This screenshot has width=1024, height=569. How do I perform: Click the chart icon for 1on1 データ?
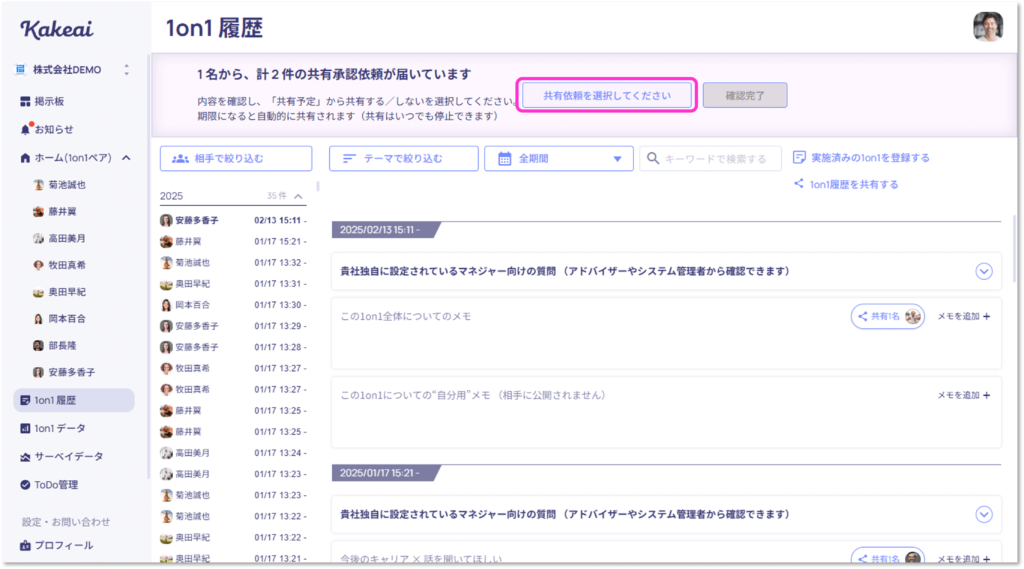[x=25, y=429]
